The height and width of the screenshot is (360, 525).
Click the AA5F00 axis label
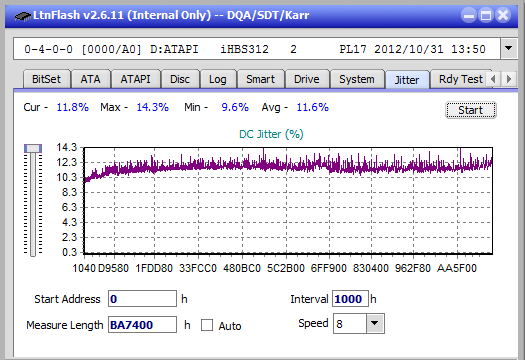456,268
